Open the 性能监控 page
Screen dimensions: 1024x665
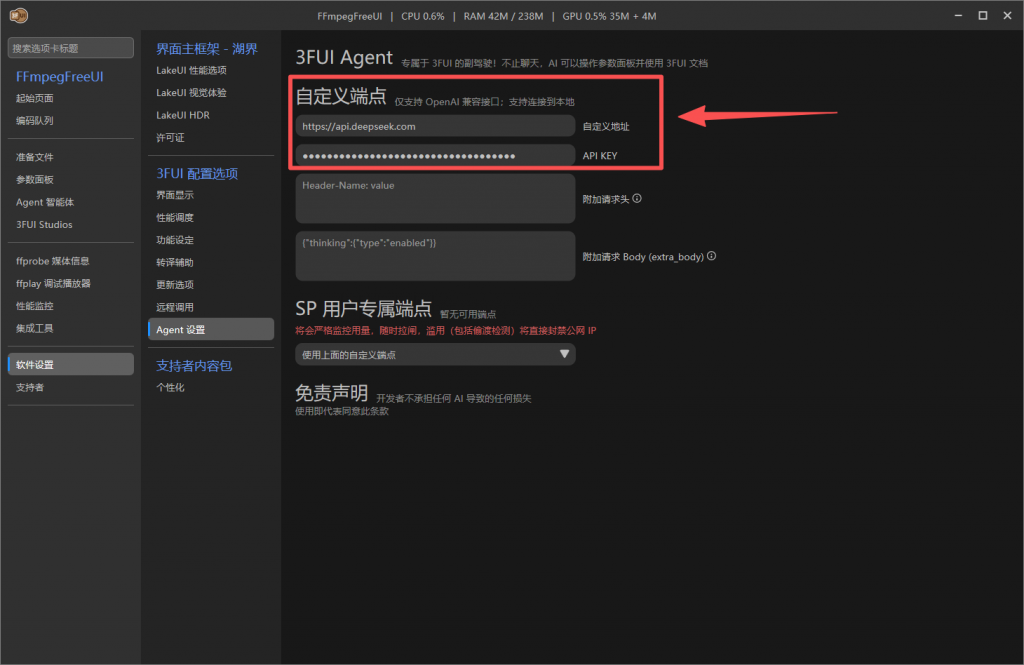coord(35,306)
